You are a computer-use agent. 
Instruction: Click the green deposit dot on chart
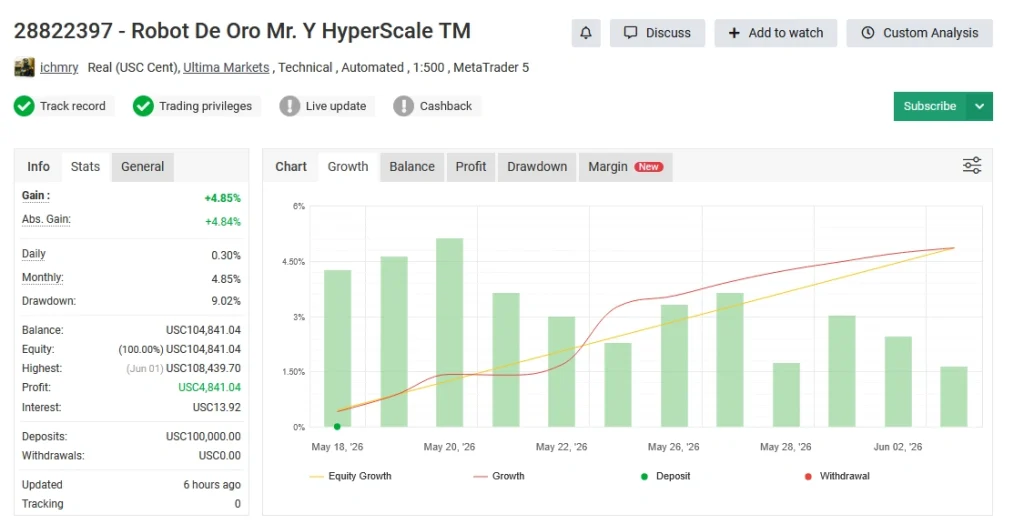tap(337, 427)
